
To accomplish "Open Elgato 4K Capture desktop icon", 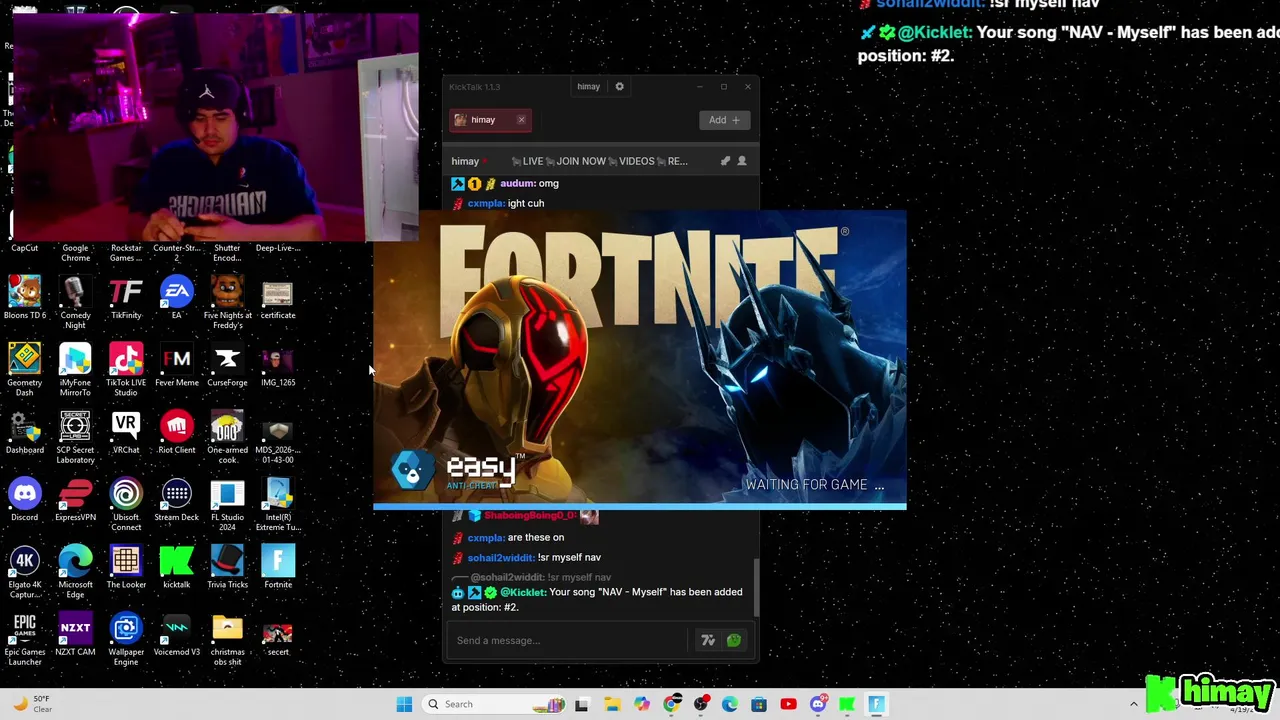I will coord(25,572).
